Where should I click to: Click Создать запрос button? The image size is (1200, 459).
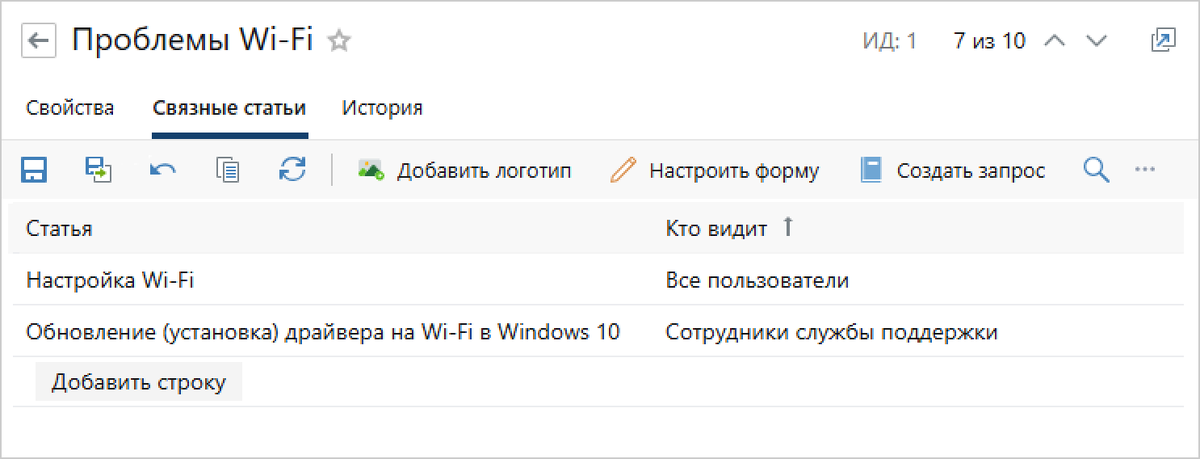pos(953,171)
